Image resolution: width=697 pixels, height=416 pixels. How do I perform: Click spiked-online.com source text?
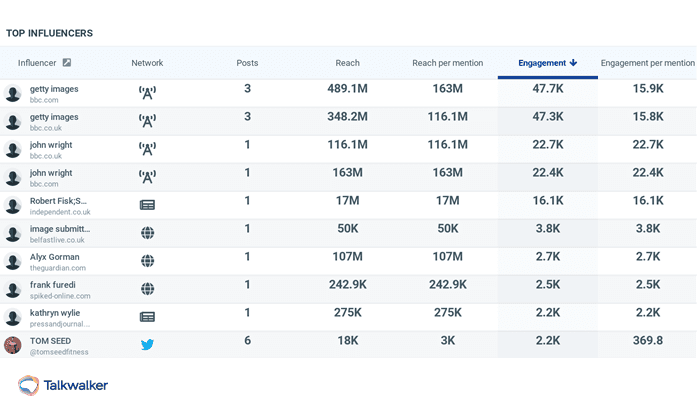tap(60, 296)
